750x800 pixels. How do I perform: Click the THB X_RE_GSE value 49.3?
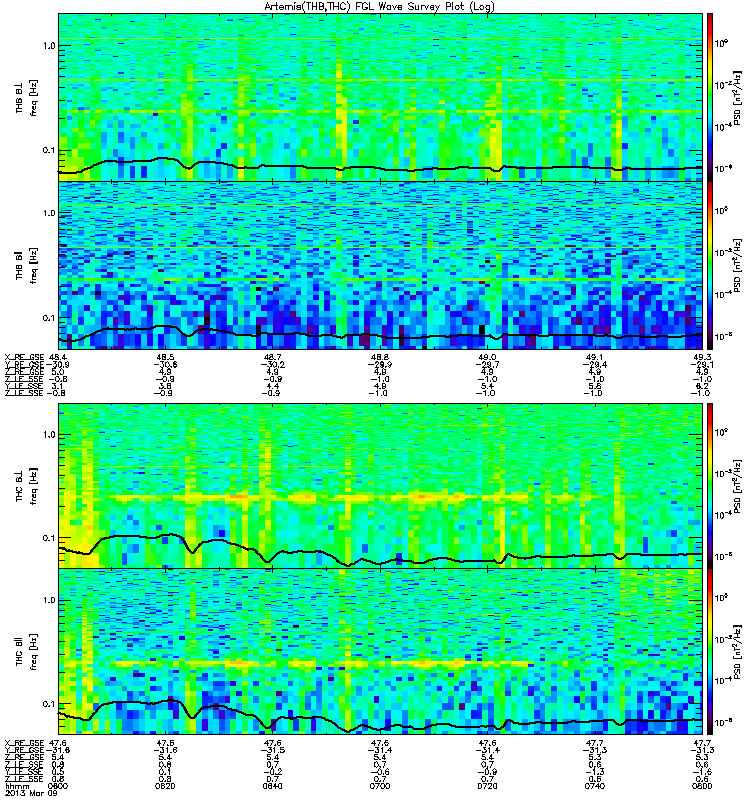click(x=703, y=357)
